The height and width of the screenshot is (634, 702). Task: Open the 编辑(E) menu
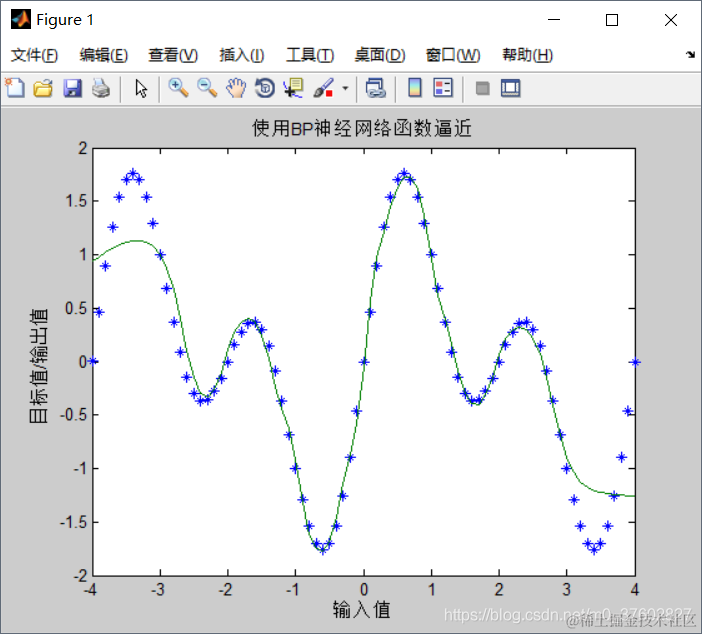[x=104, y=55]
